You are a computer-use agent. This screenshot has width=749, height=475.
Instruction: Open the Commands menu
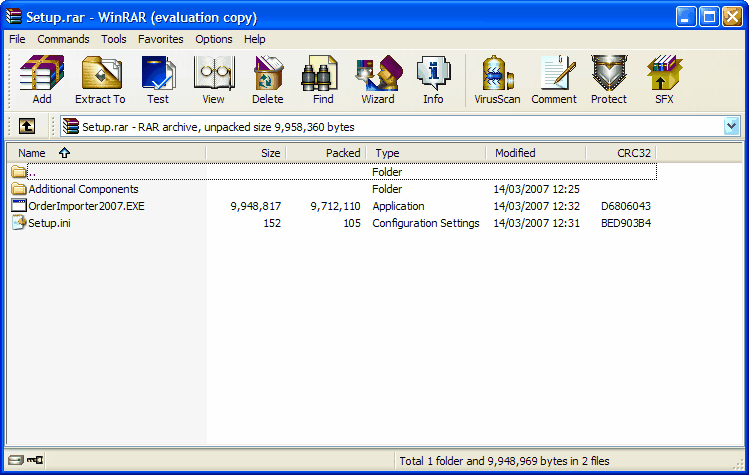coord(64,39)
